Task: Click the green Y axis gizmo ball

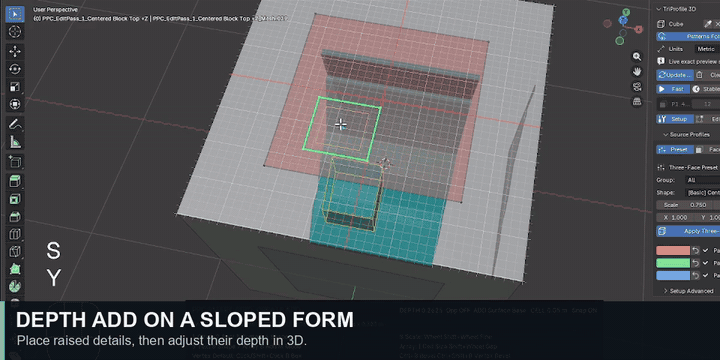Action: [x=626, y=12]
